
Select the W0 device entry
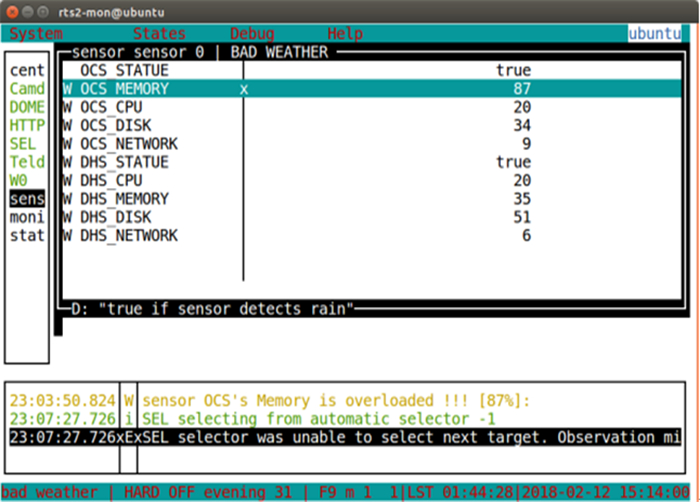point(19,180)
